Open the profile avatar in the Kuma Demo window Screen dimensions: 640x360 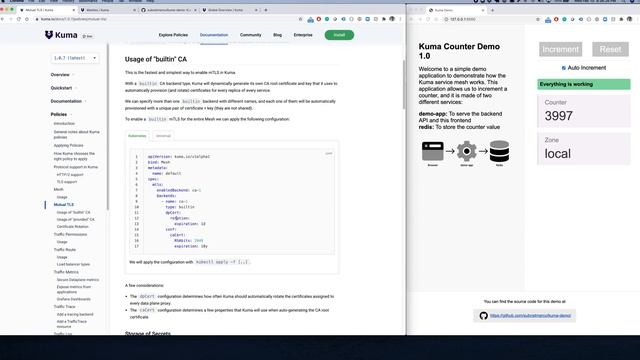coord(629,19)
